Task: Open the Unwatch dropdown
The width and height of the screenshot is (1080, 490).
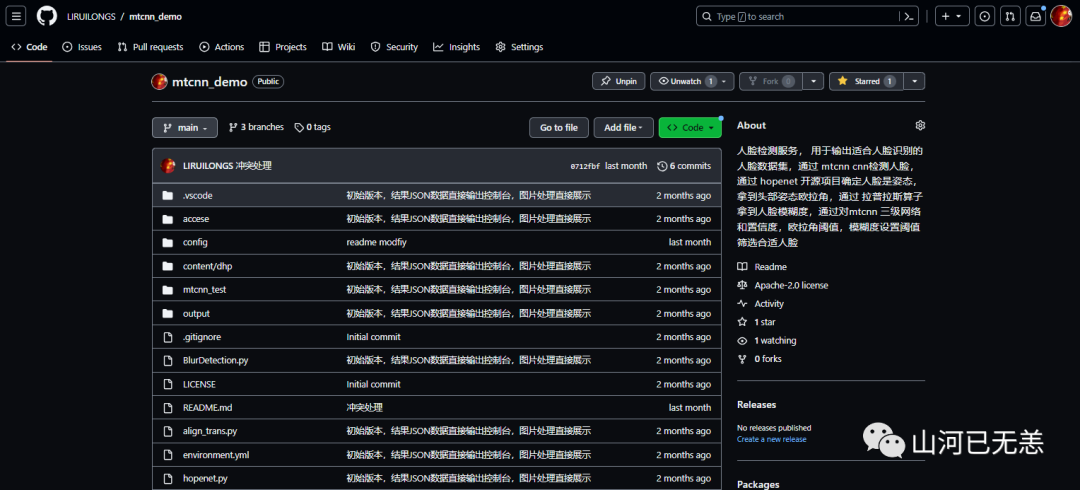Action: pos(692,81)
